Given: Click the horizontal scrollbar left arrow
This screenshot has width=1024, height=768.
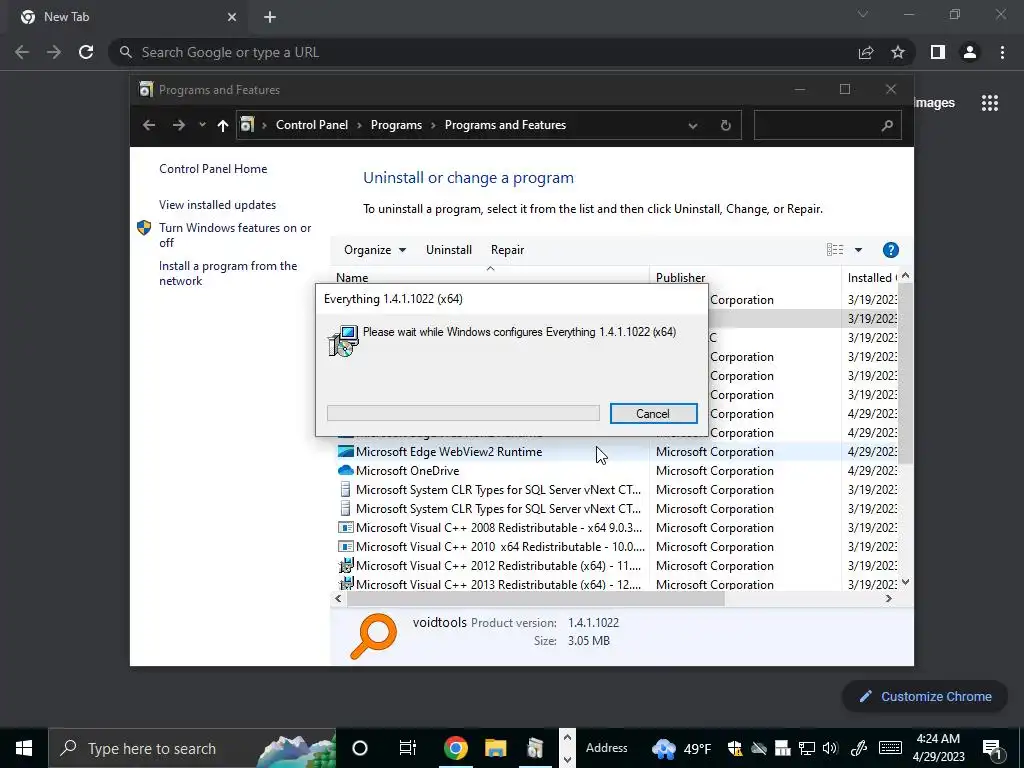Looking at the screenshot, I should (x=338, y=598).
